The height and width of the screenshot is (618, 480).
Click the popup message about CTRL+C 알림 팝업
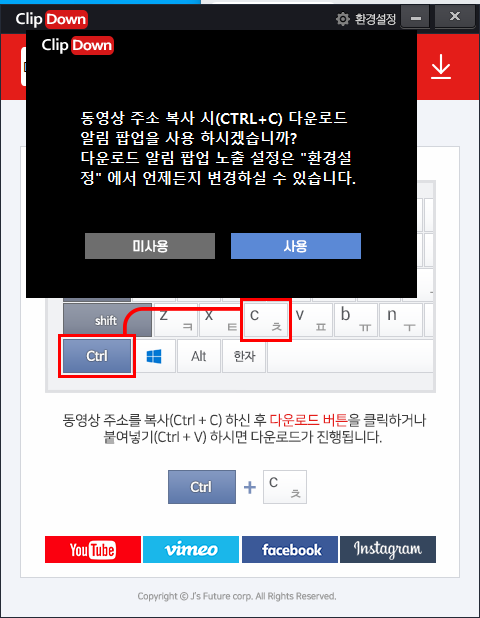pyautogui.click(x=218, y=148)
